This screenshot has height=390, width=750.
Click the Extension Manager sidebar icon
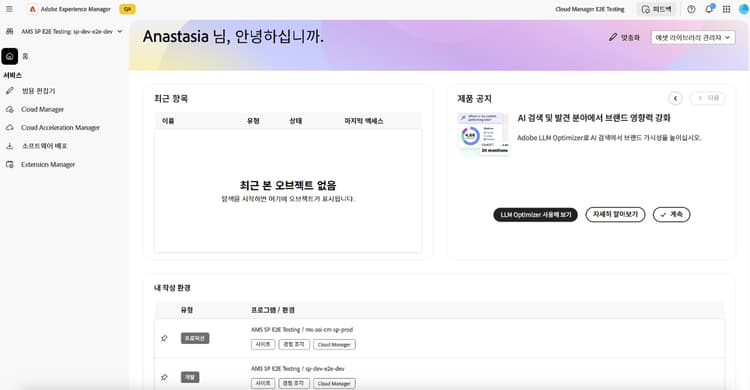tap(10, 164)
